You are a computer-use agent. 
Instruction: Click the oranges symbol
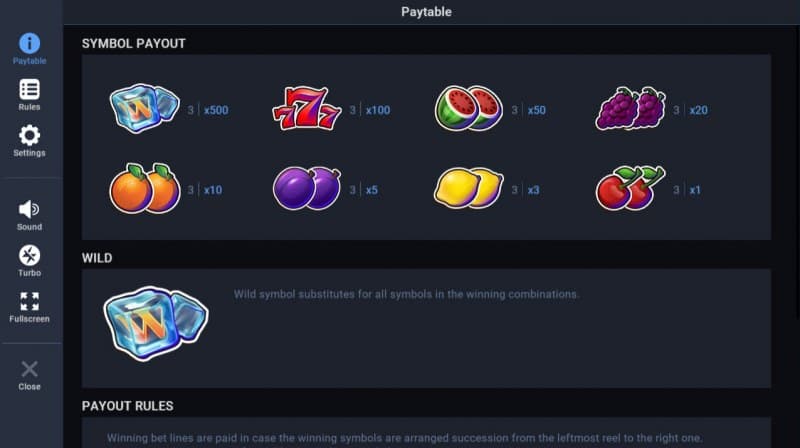point(144,188)
